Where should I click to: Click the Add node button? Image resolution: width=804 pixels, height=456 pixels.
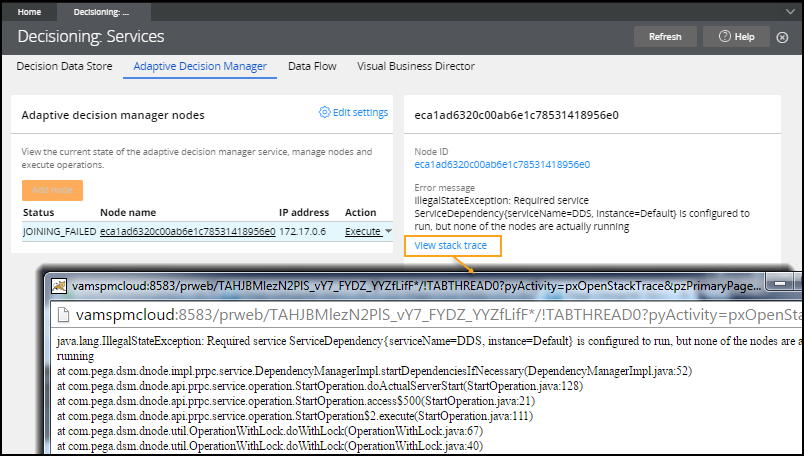coord(52,190)
